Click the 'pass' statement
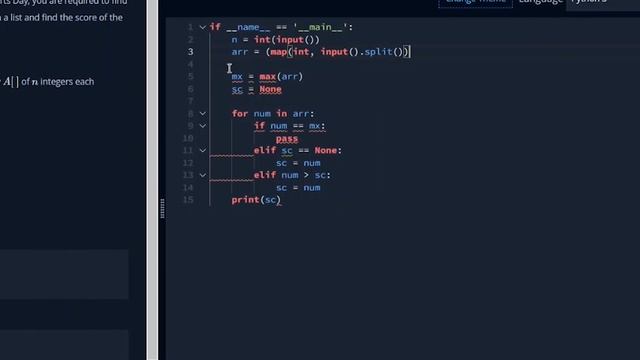The height and width of the screenshot is (360, 640). pyautogui.click(x=287, y=138)
